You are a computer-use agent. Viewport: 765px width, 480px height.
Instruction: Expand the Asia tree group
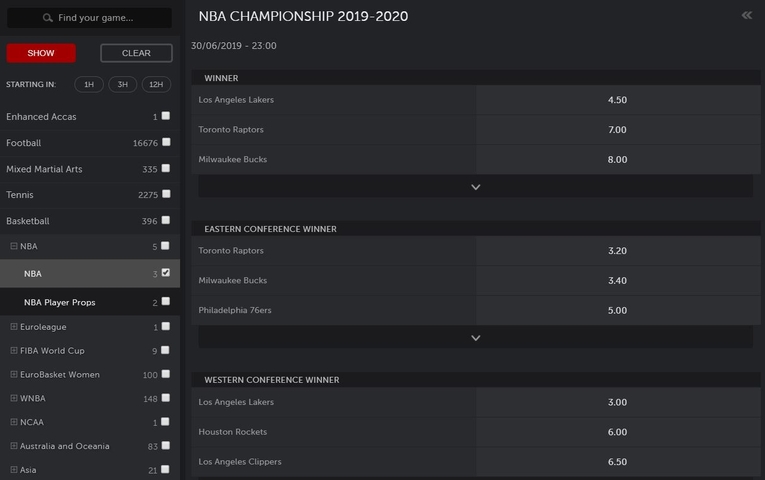click(x=14, y=470)
